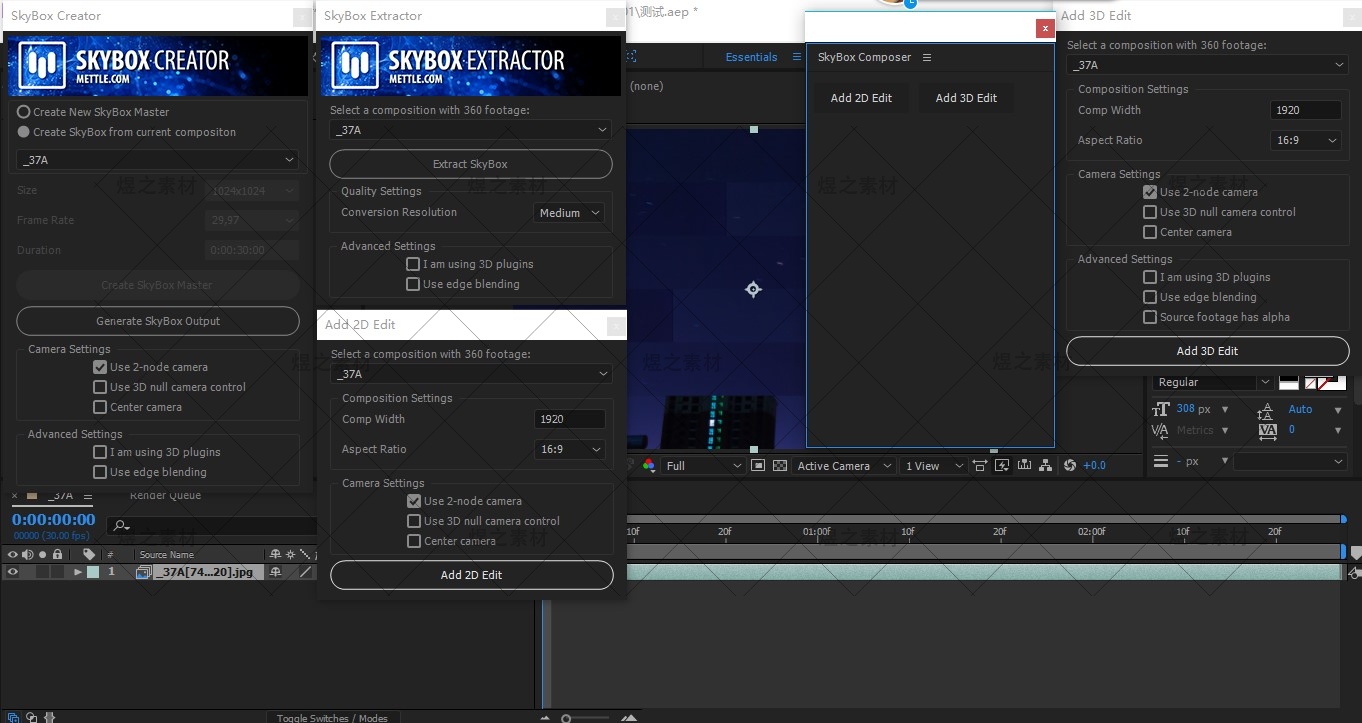
Task: Click the Comp Width field in Add 2D Edit
Action: [x=570, y=420]
